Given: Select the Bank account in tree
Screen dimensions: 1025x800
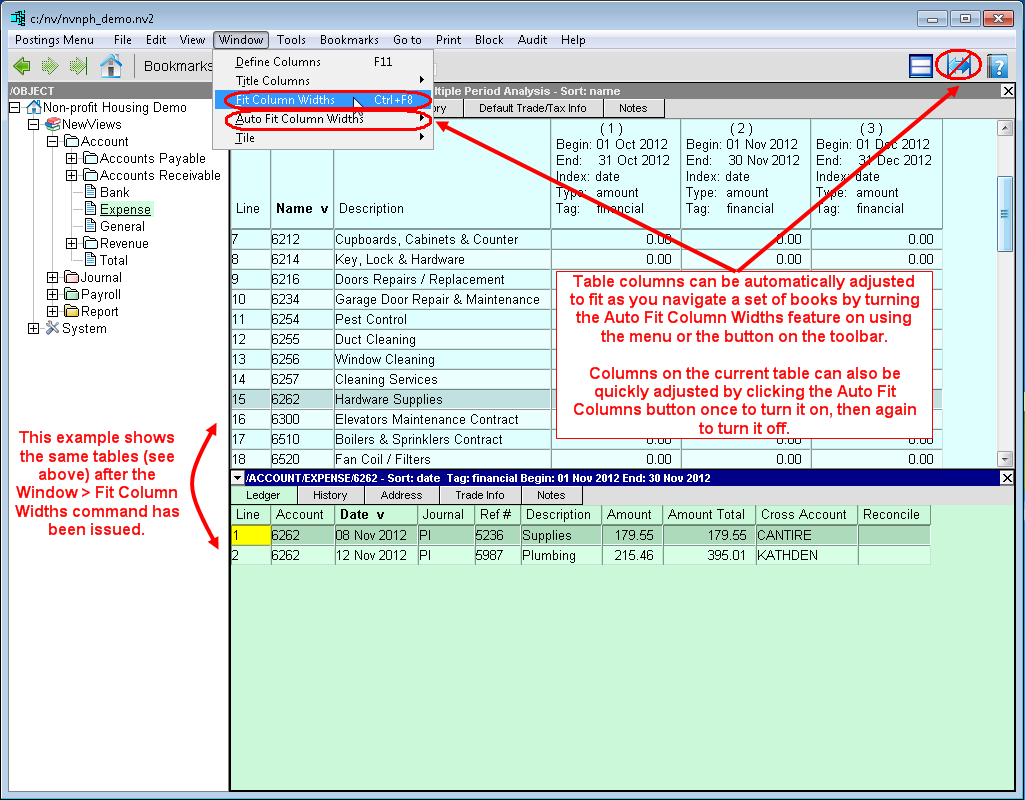Looking at the screenshot, I should 114,192.
